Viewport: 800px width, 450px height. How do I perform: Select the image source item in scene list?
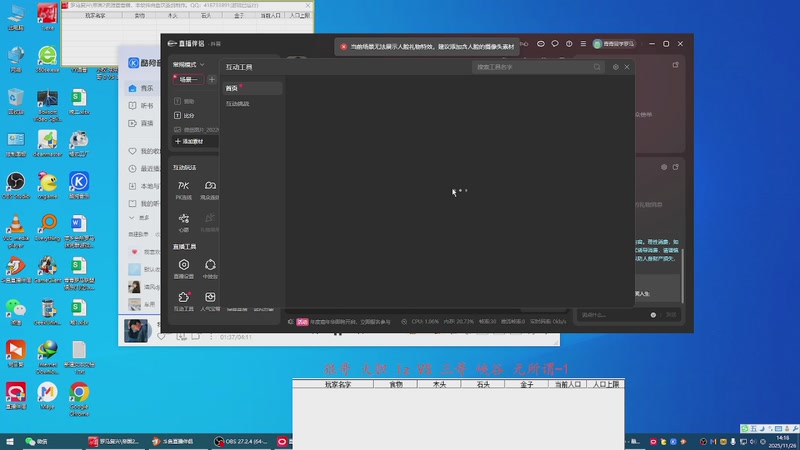click(x=195, y=130)
